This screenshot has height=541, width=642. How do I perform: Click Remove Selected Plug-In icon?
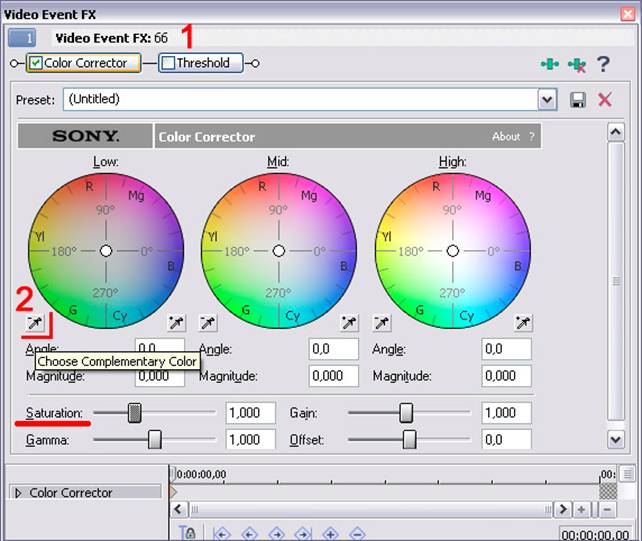click(577, 65)
